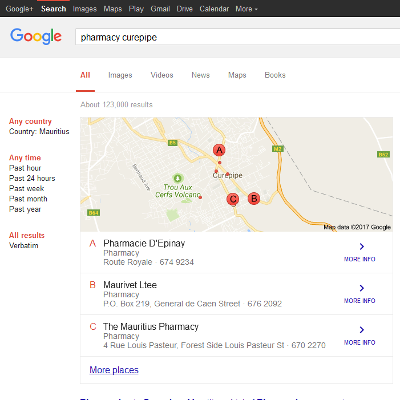The height and width of the screenshot is (400, 400).
Task: Open the More dropdown in top bar
Action: (246, 9)
